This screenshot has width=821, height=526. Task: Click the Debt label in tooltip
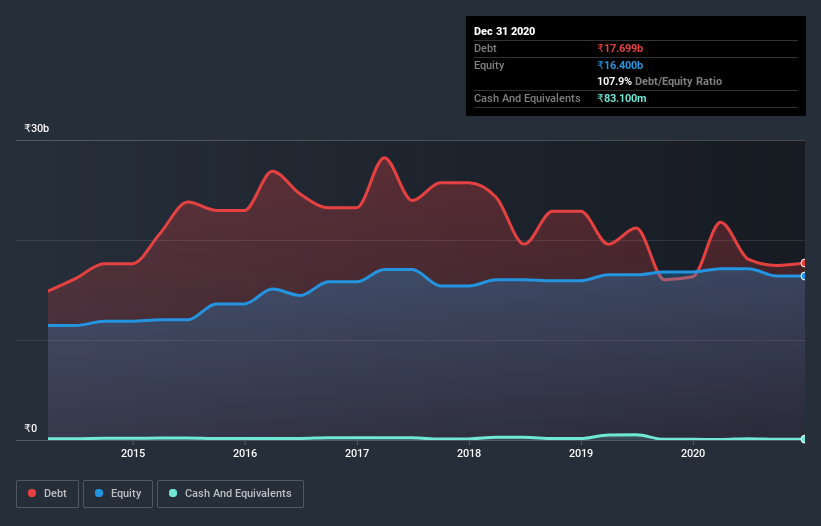[485, 48]
